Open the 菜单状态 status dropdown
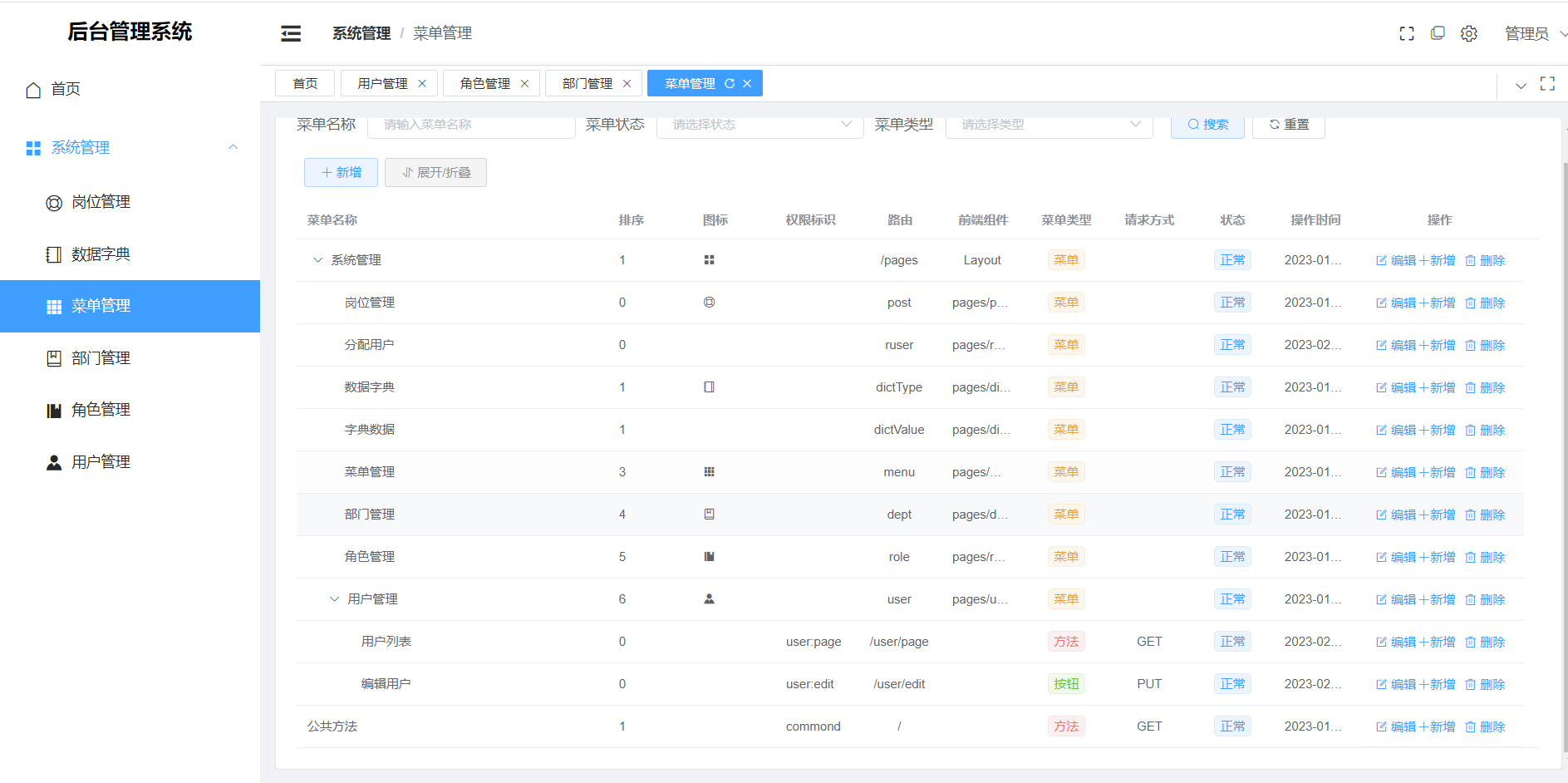 (x=759, y=125)
